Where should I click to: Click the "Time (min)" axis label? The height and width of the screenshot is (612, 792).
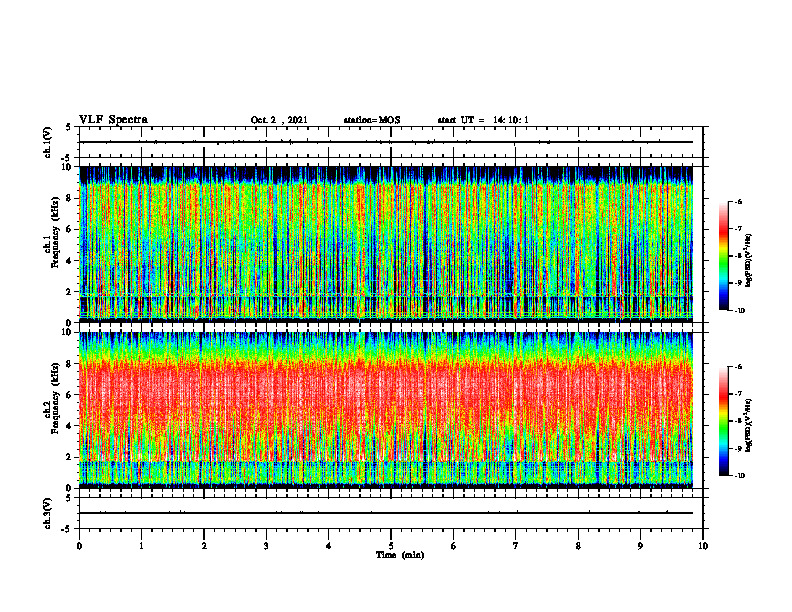click(x=400, y=555)
